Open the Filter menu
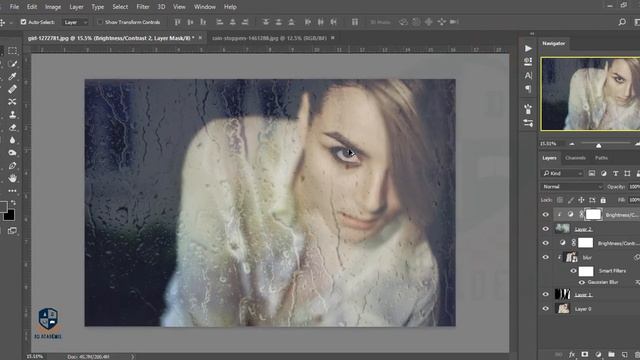 coord(143,7)
